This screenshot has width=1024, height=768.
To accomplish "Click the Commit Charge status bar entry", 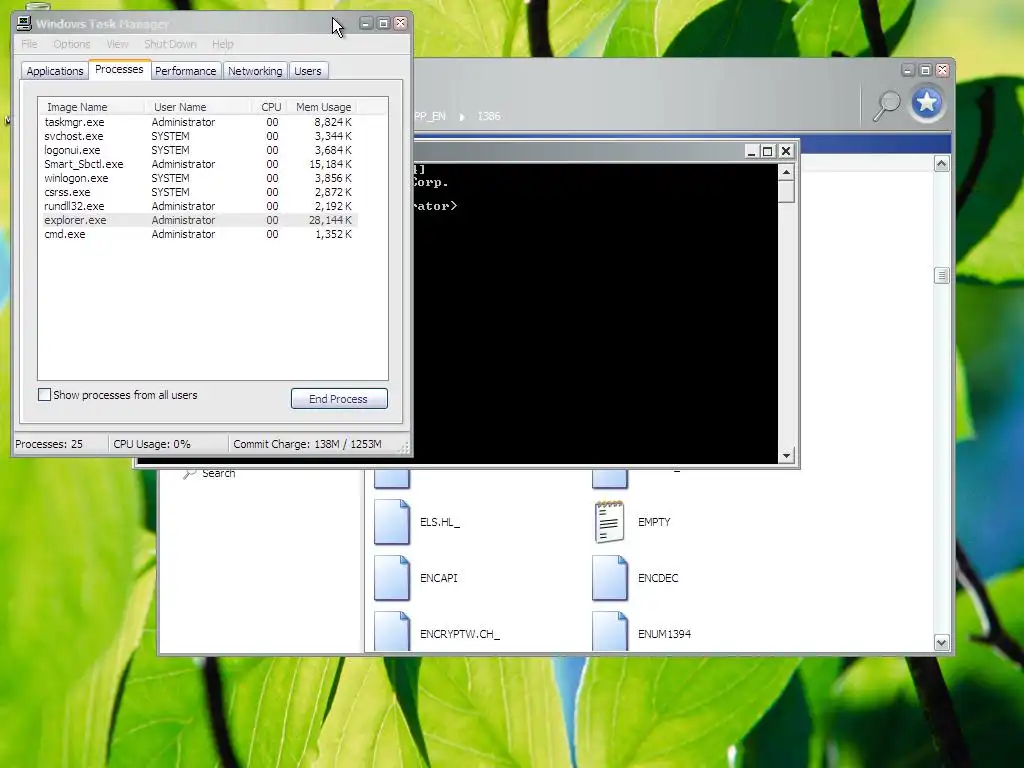I will 307,444.
